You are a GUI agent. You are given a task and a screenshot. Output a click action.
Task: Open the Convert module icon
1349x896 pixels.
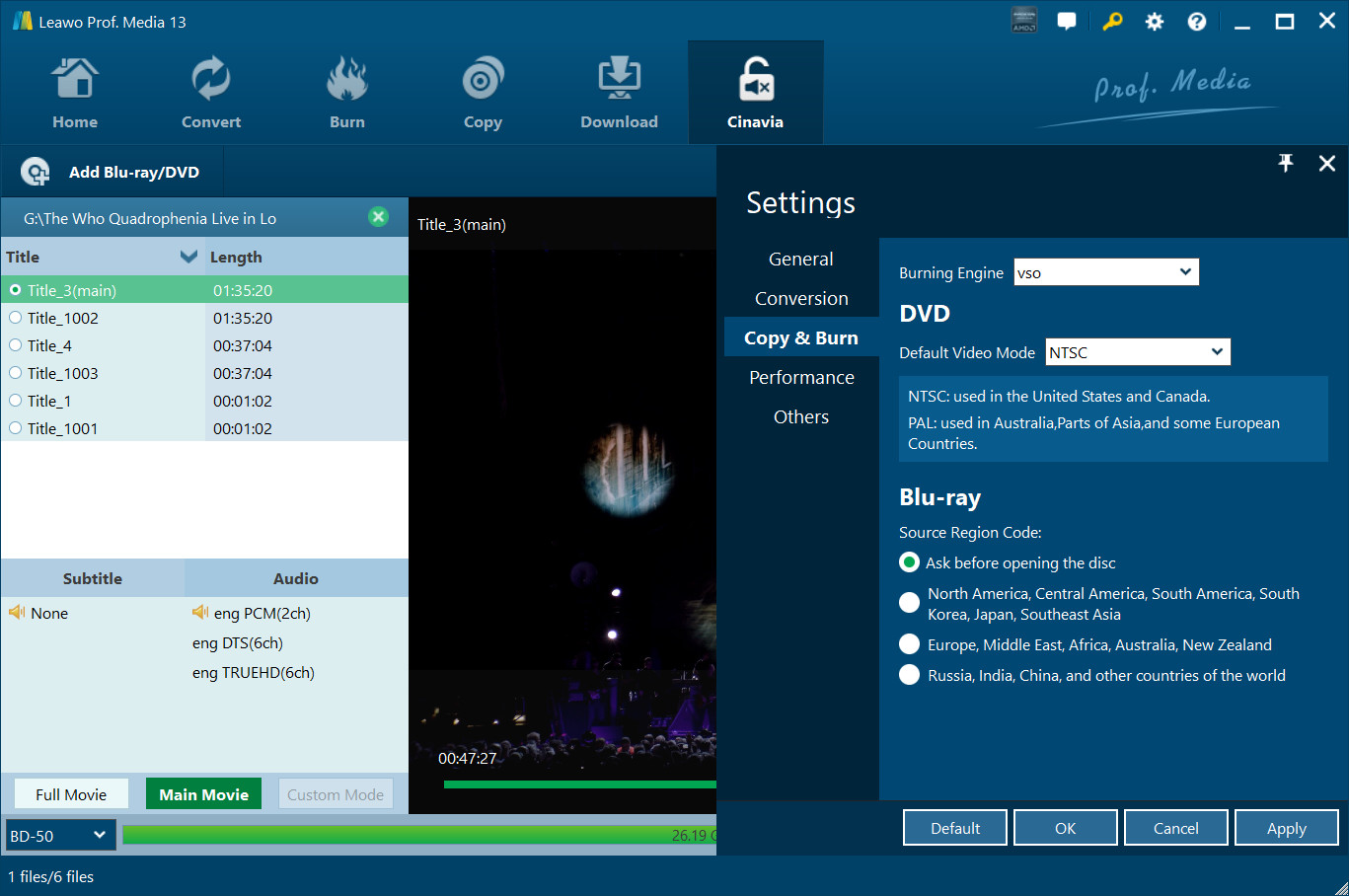click(210, 81)
